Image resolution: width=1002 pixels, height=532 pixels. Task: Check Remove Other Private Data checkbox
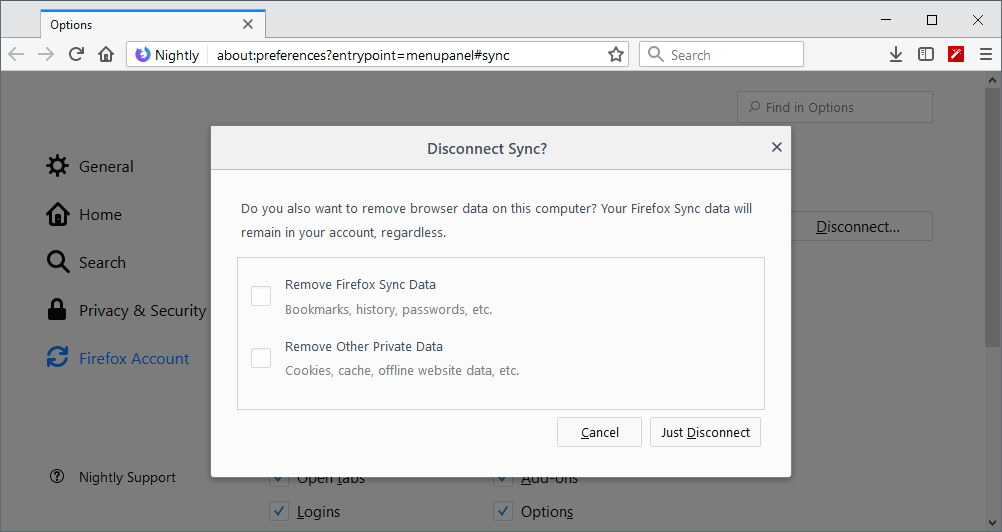click(x=261, y=358)
